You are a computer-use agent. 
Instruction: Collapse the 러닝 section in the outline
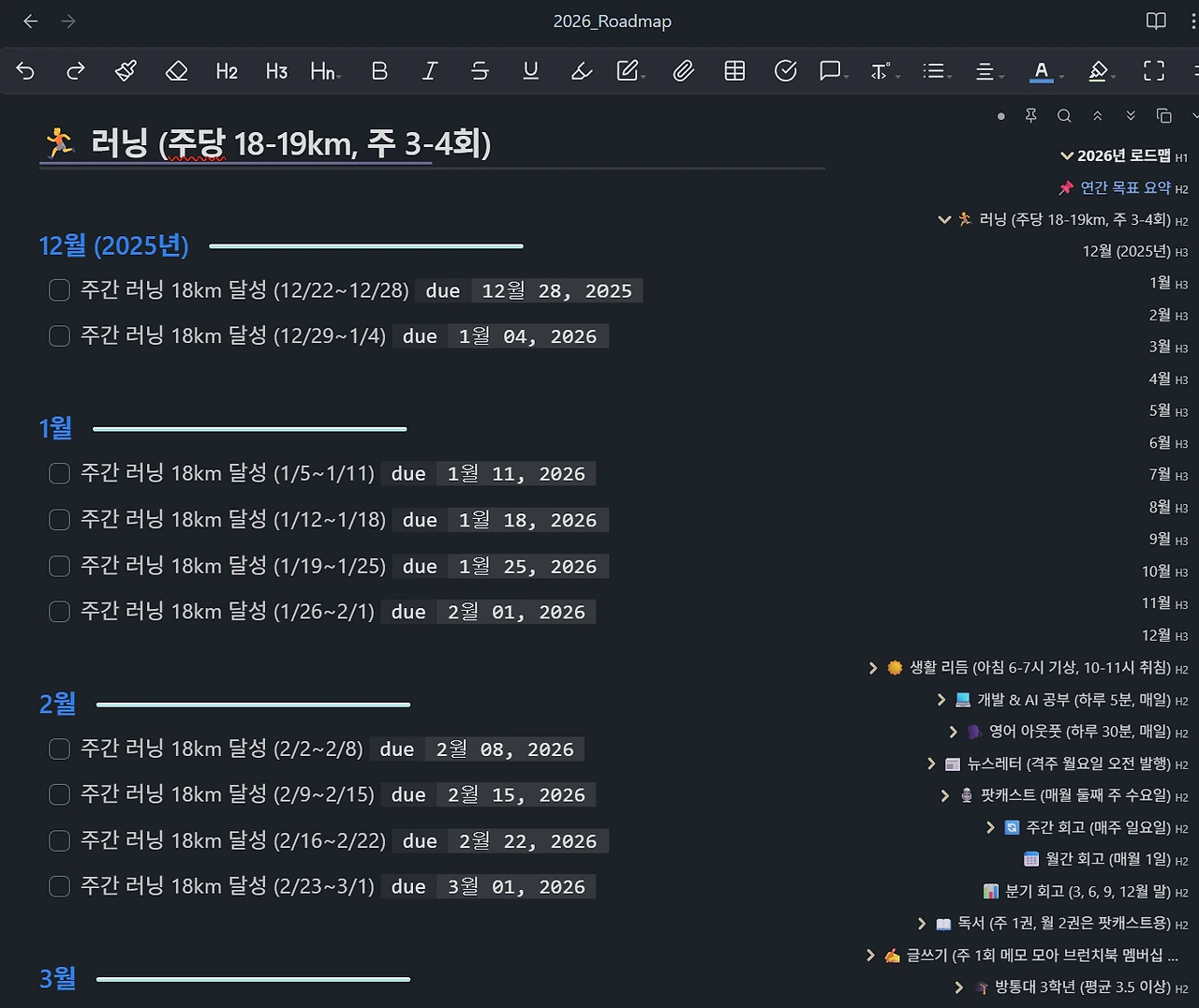(944, 220)
